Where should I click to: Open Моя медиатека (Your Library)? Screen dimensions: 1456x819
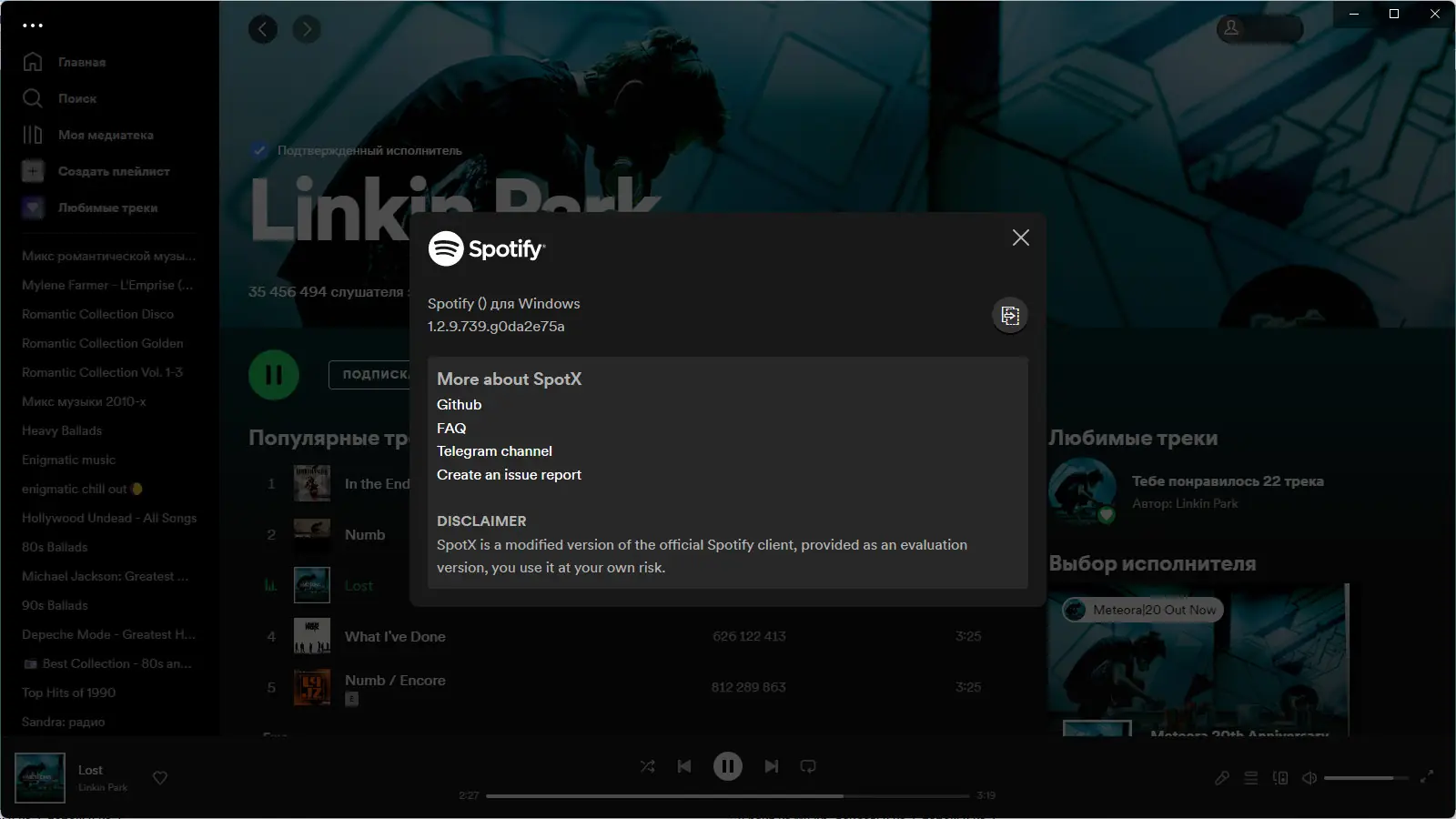(106, 136)
